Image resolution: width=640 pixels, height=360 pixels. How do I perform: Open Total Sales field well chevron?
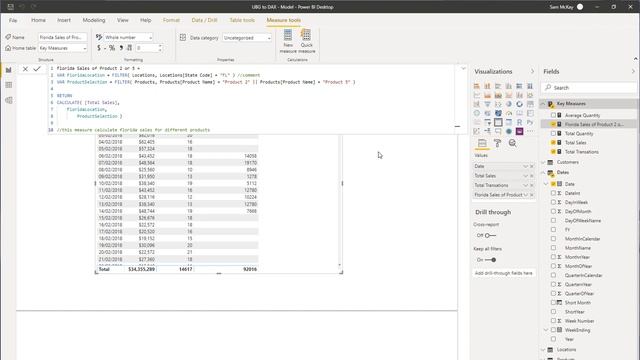[525, 176]
